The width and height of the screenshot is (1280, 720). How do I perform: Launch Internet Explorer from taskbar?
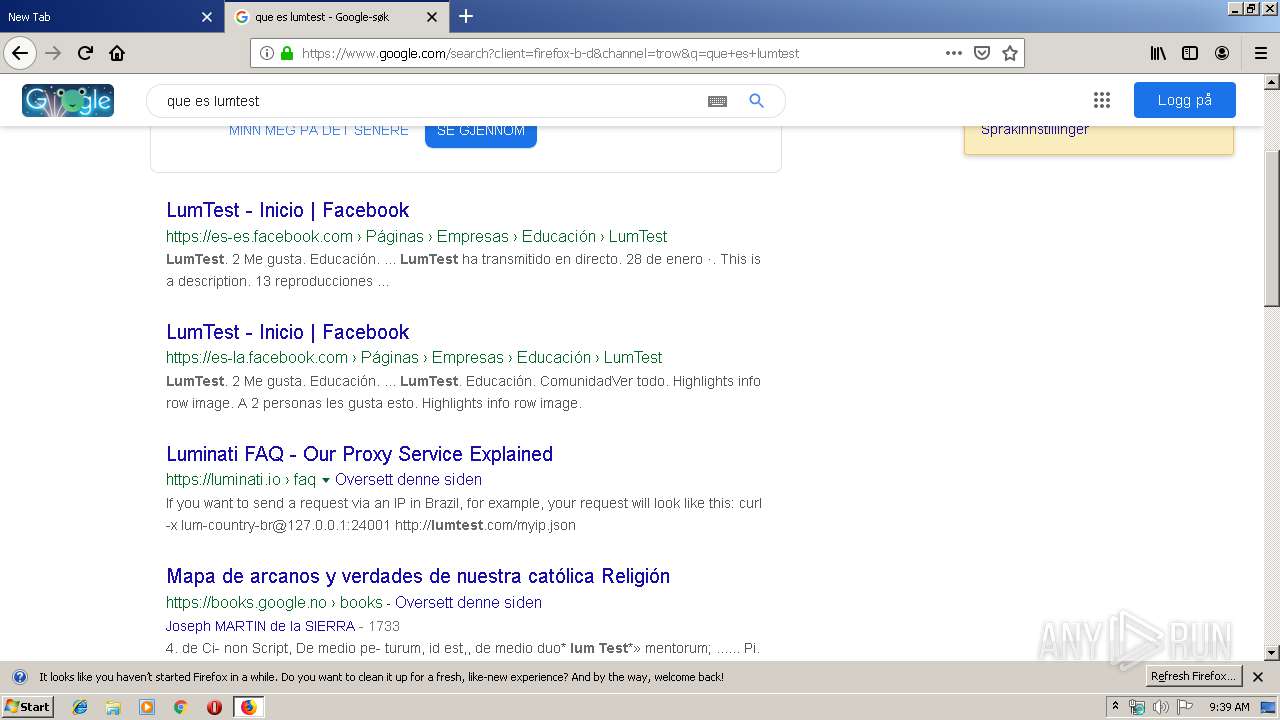pos(80,707)
